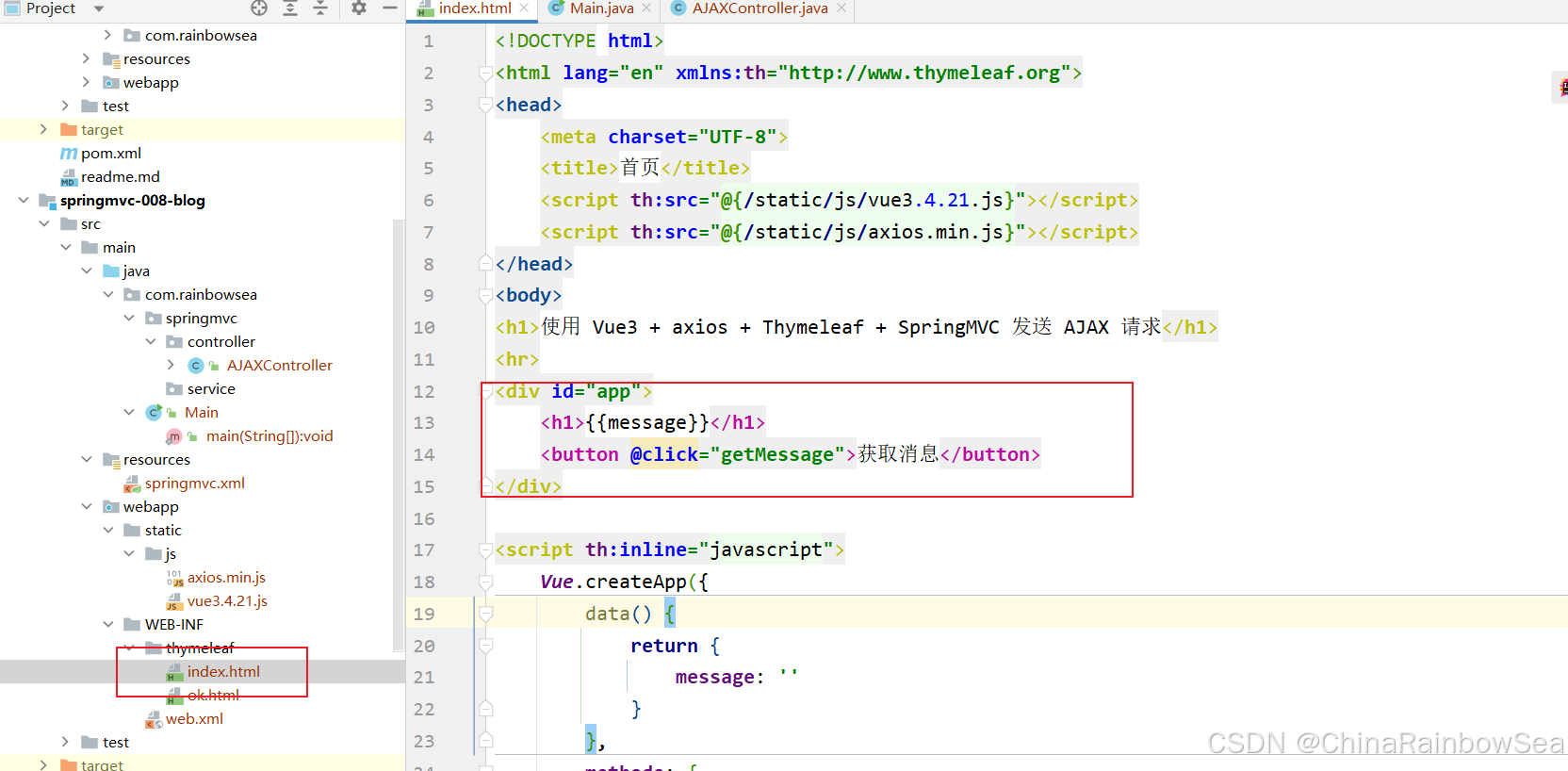Click the Expand All toolbar icon
1568x771 pixels.
click(x=290, y=8)
